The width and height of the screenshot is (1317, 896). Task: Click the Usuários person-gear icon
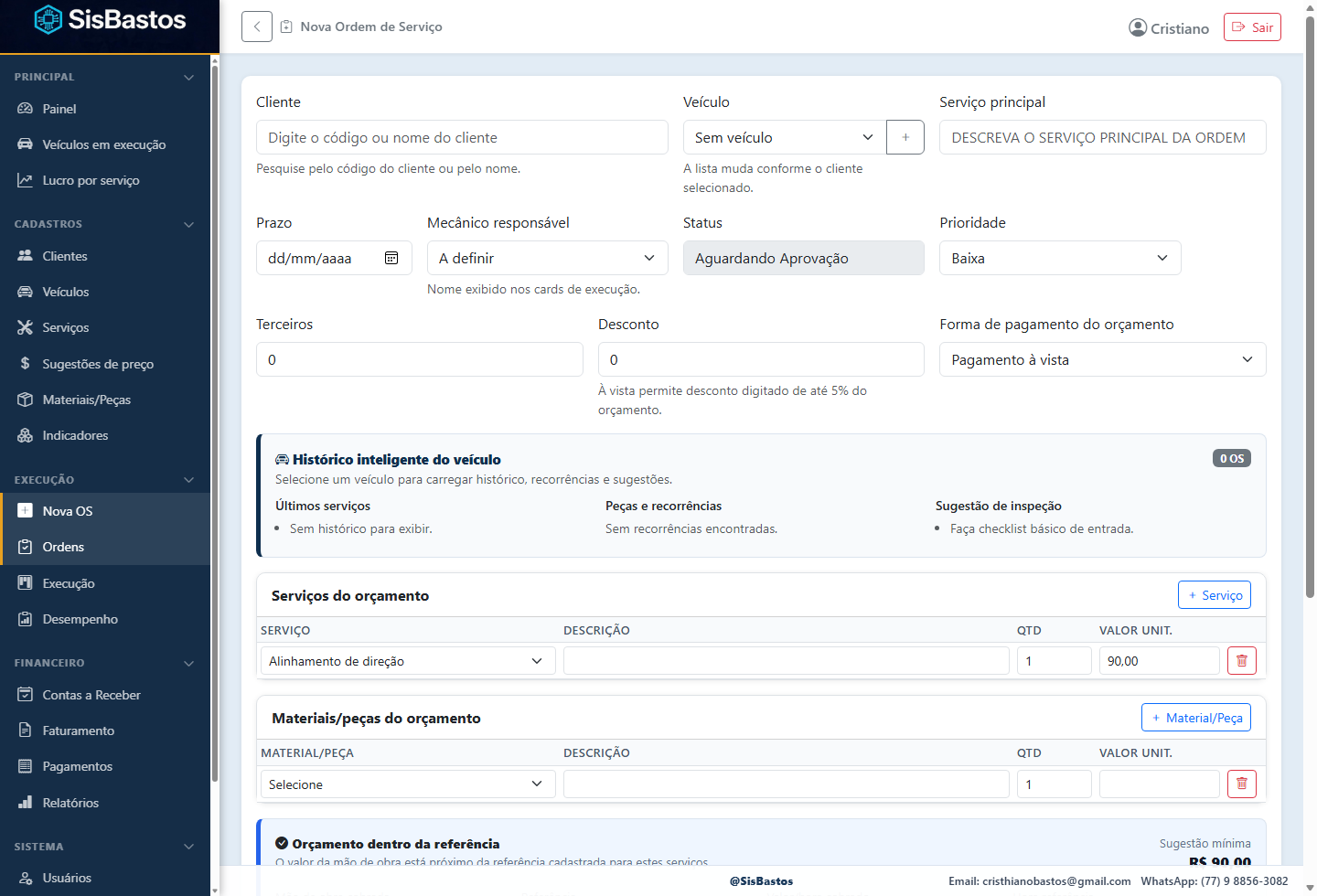[25, 878]
